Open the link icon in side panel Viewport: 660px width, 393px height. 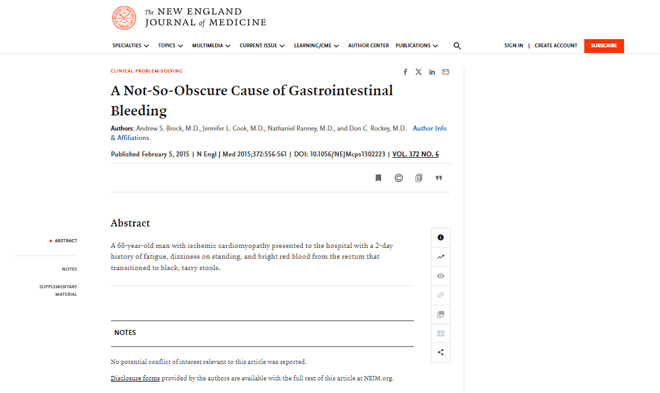pyautogui.click(x=441, y=295)
